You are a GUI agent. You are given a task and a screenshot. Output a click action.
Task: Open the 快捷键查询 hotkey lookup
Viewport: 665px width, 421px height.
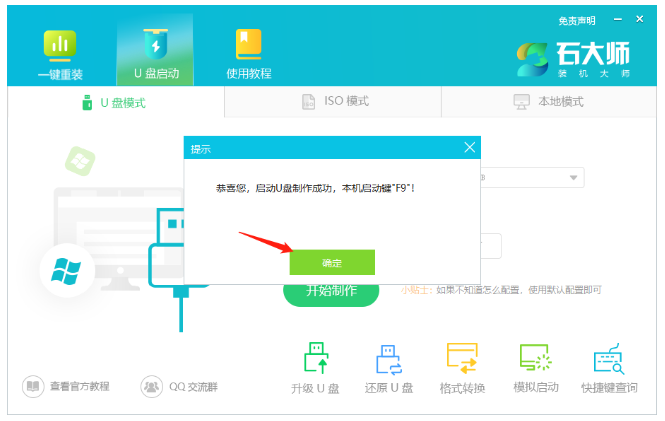point(609,367)
